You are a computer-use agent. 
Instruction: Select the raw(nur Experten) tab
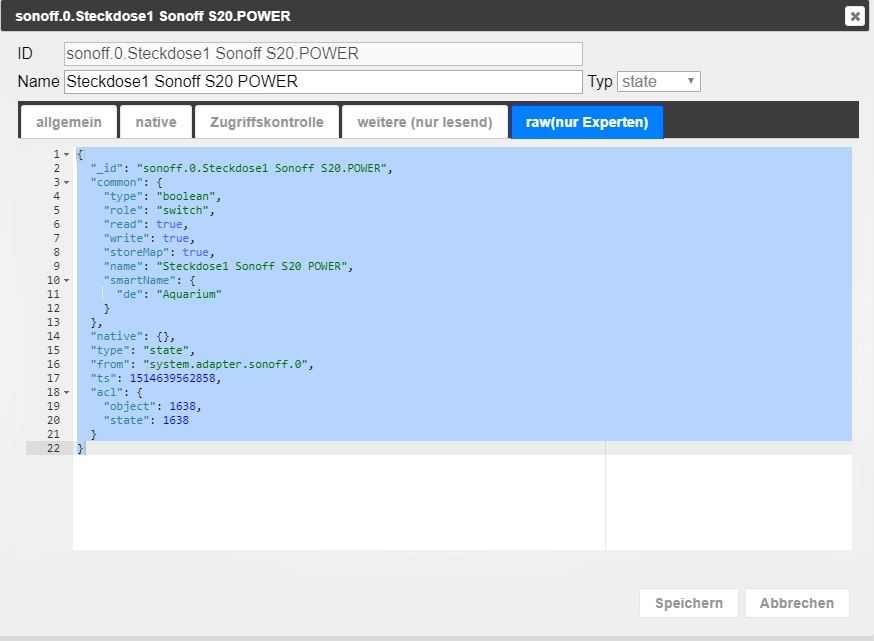click(x=587, y=122)
